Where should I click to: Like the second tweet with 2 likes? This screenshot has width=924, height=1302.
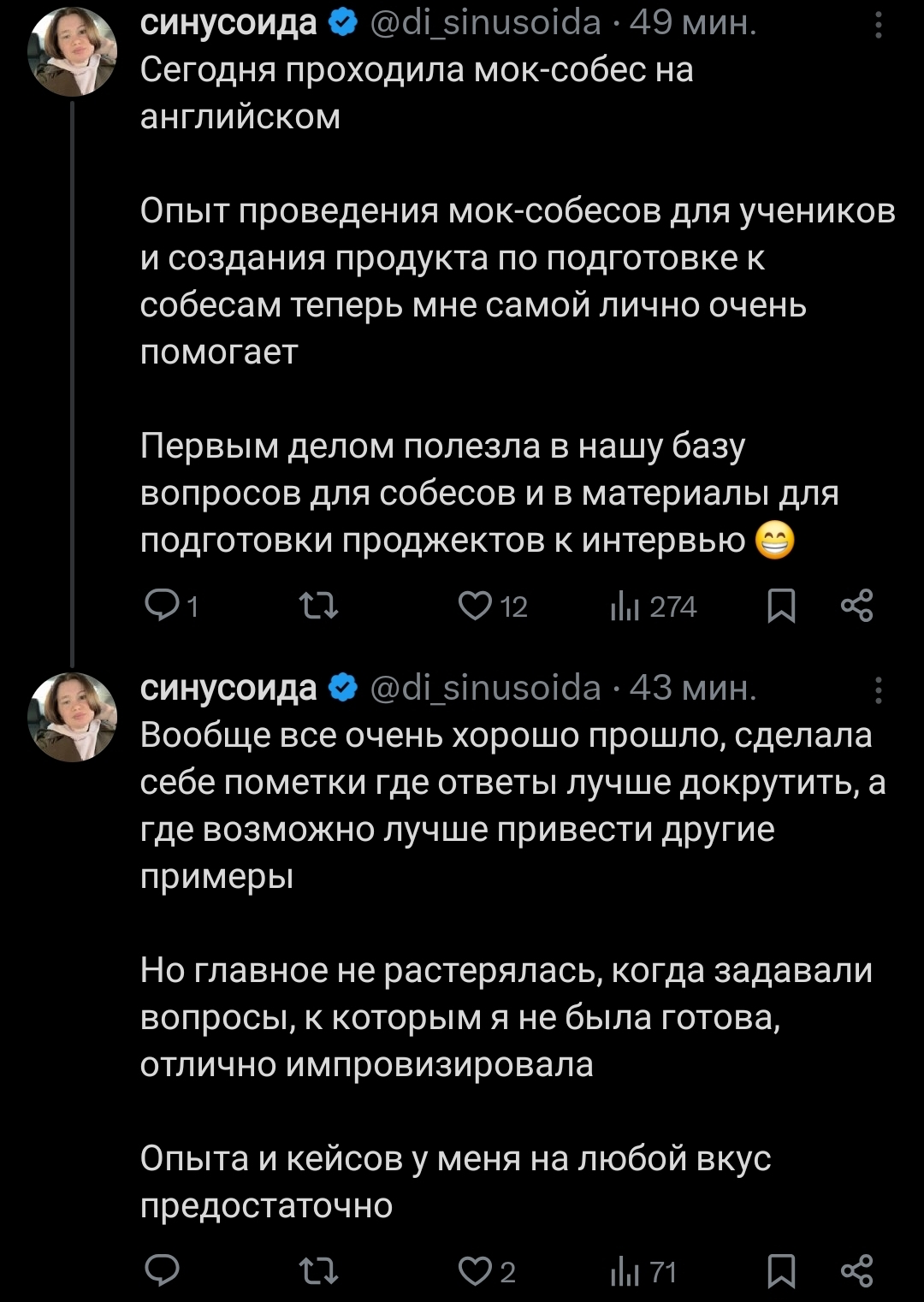[473, 1271]
